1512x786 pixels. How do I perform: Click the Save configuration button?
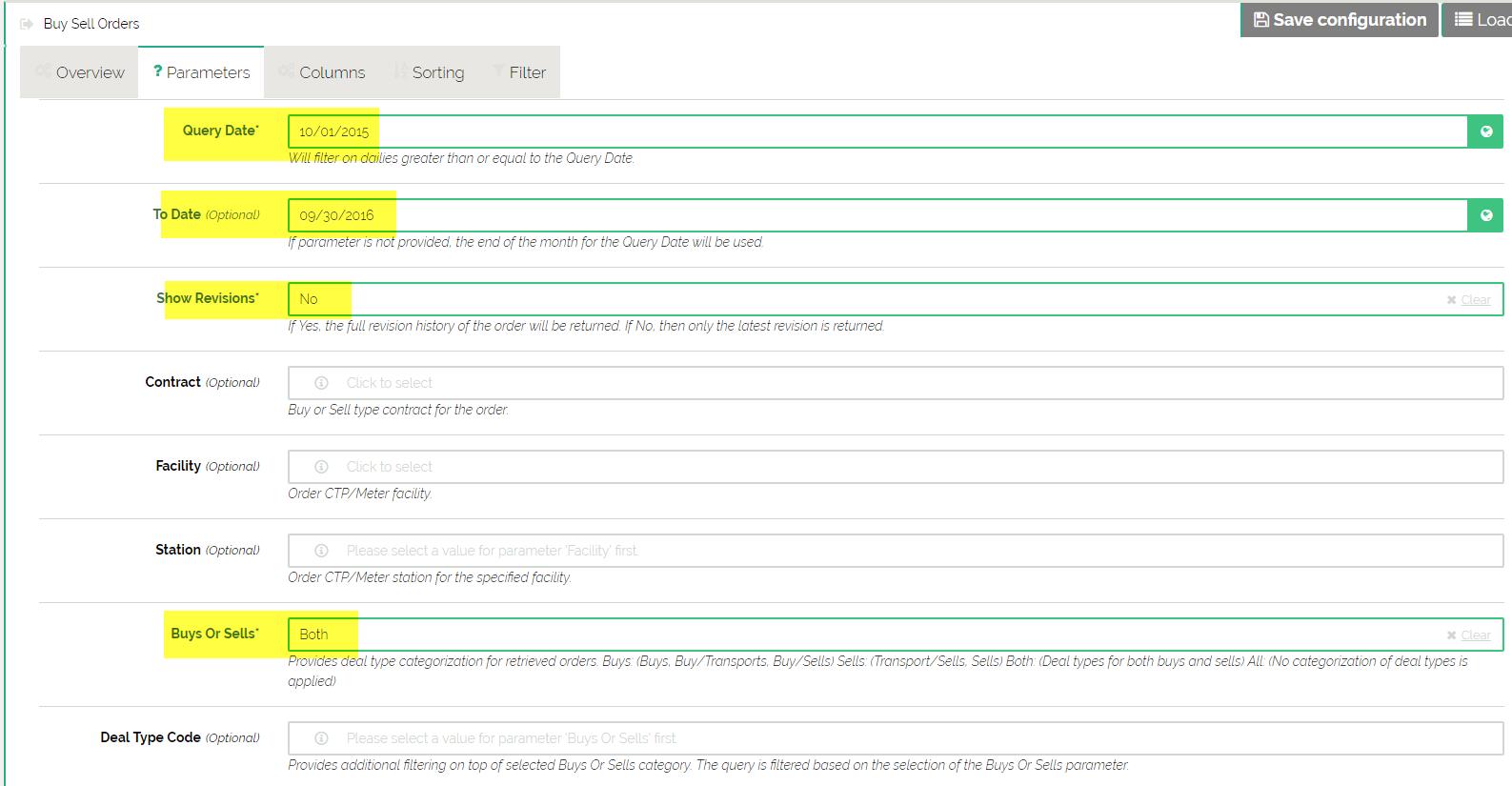(x=1339, y=20)
